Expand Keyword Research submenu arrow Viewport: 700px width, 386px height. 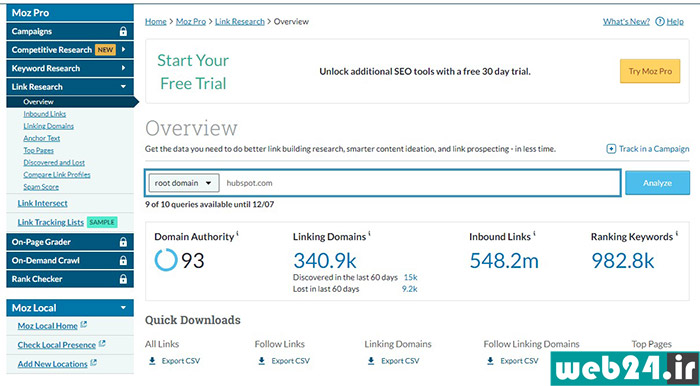(124, 68)
